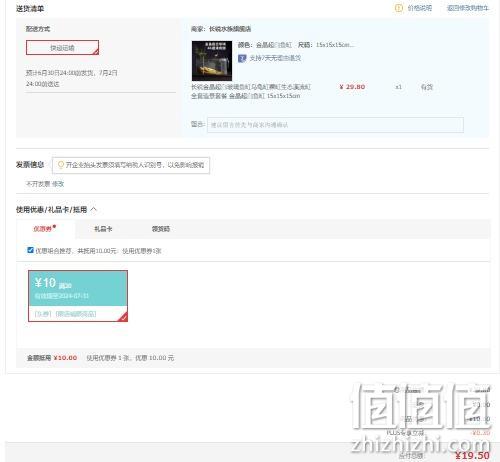Open the product title link
500x462 pixels.
[x=251, y=91]
